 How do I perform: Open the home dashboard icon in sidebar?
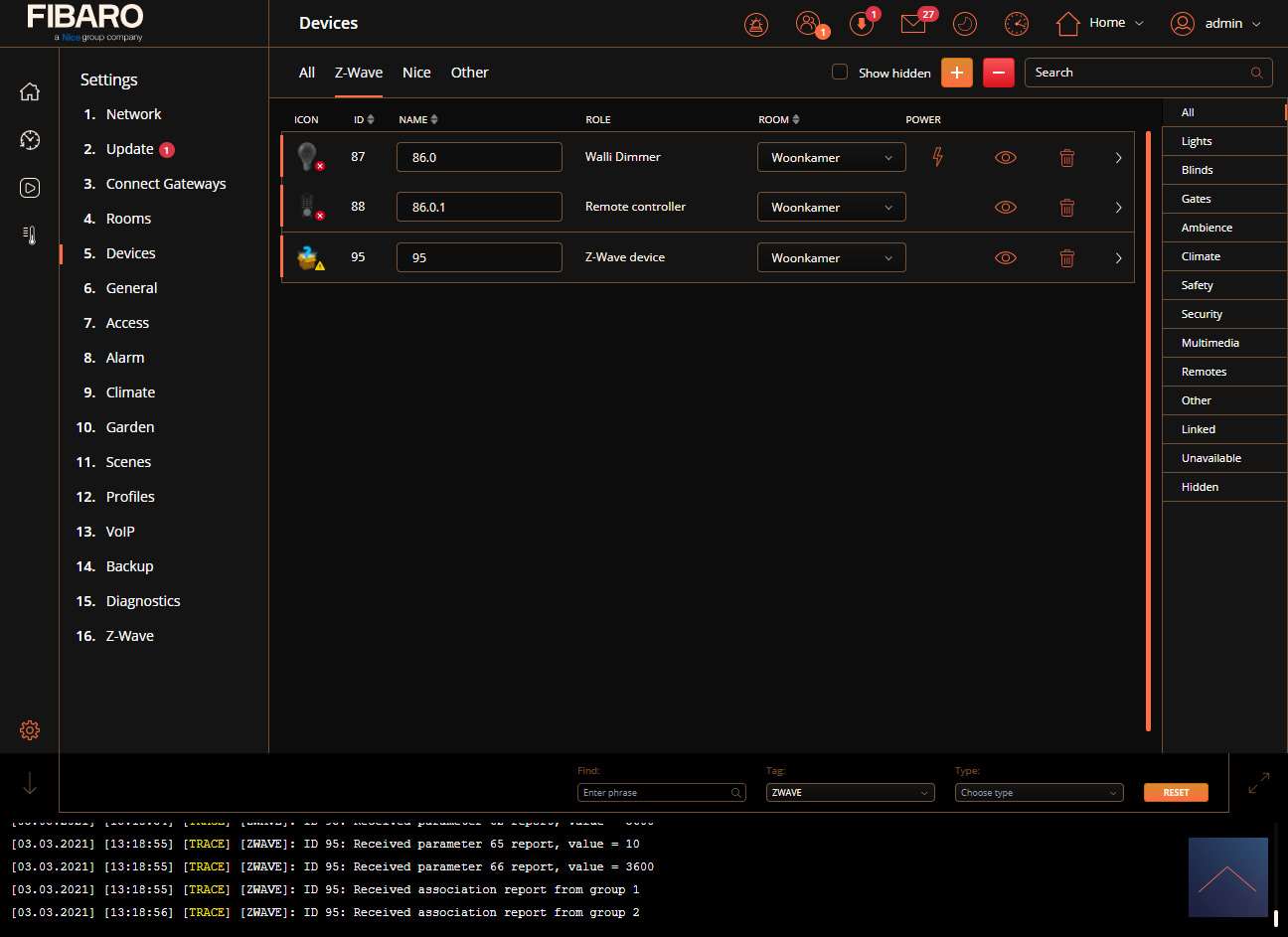[x=30, y=91]
